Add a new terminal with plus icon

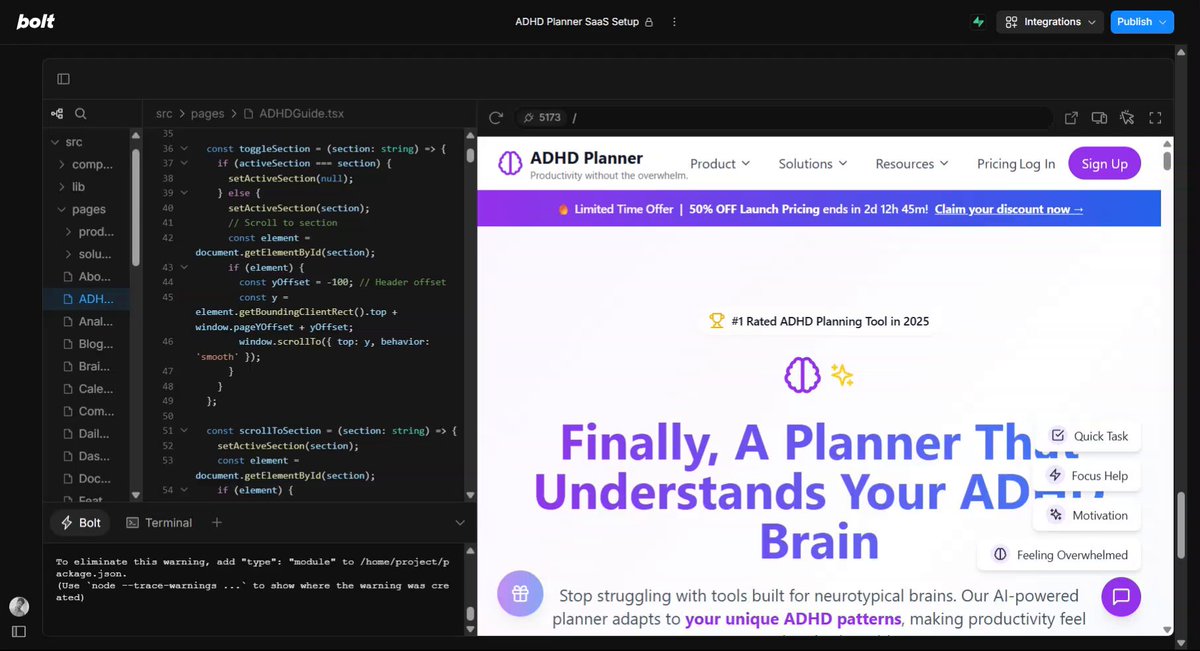tap(217, 523)
